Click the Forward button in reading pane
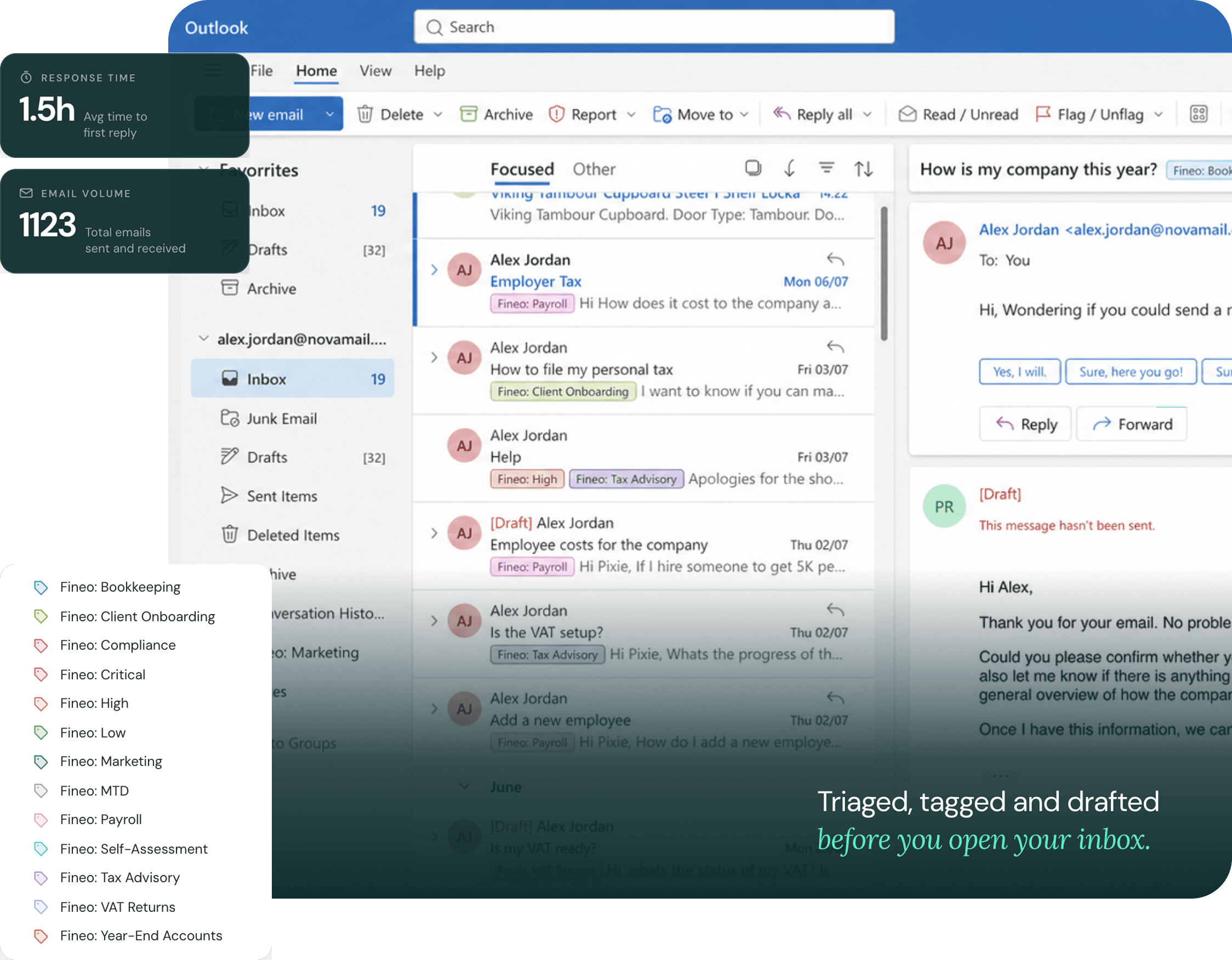 pyautogui.click(x=1132, y=424)
